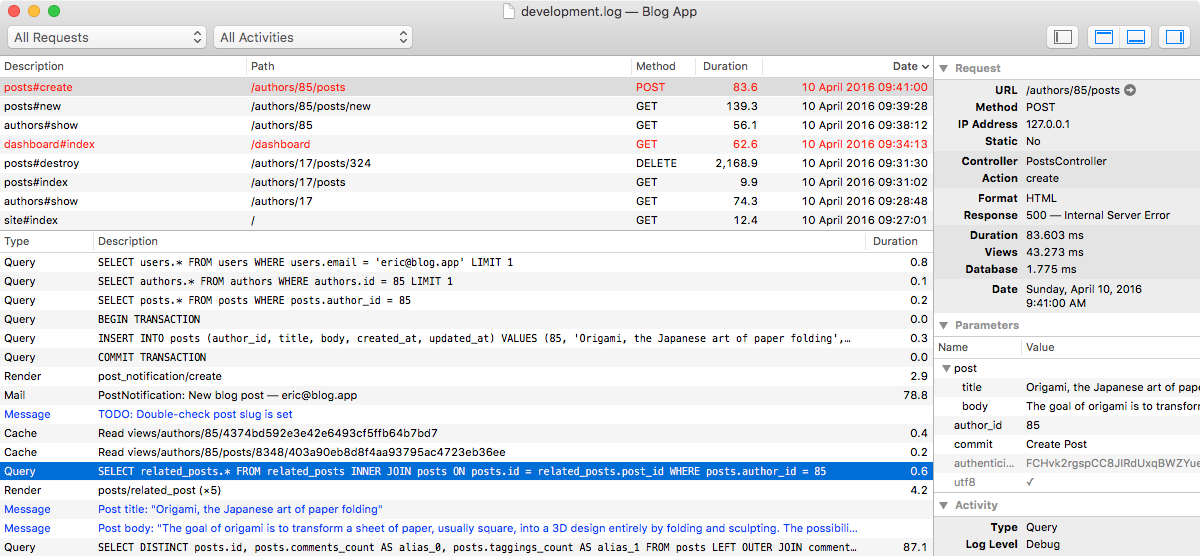Screen dimensions: 1200x556
Task: Select the utf8 parameter row
Action: pyautogui.click(x=1067, y=482)
